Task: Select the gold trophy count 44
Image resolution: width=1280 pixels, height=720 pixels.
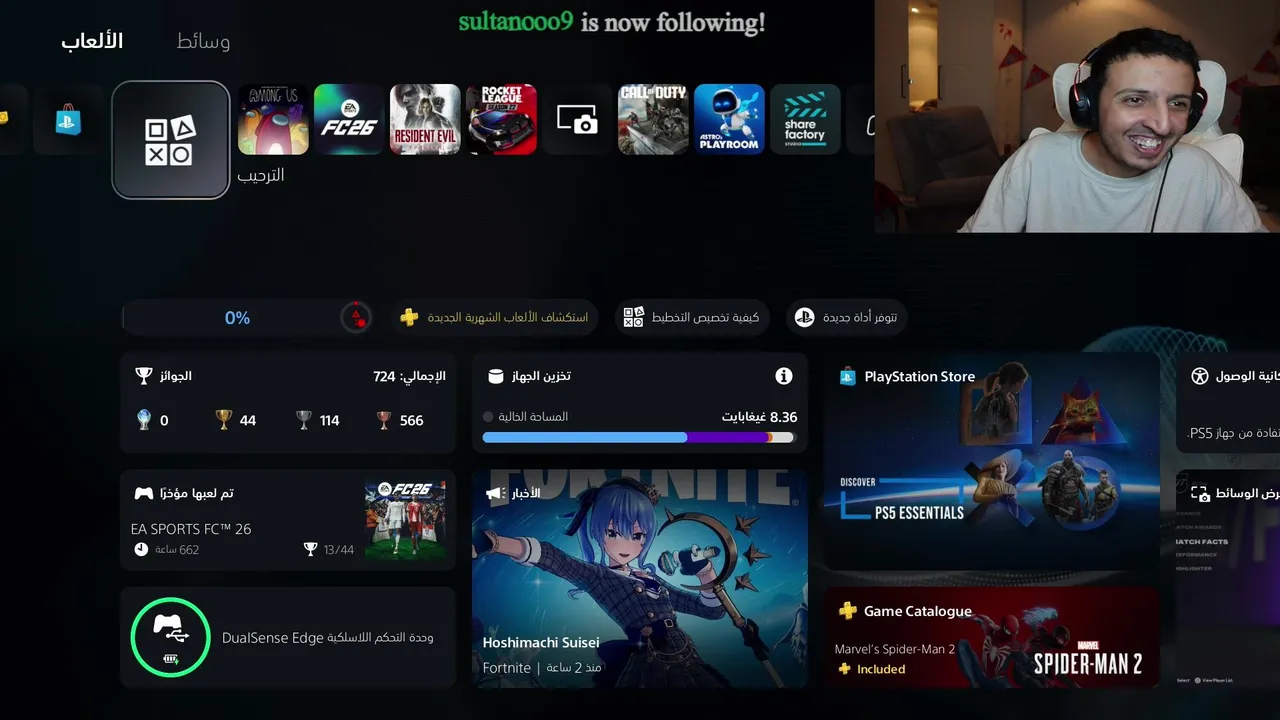Action: (x=237, y=420)
